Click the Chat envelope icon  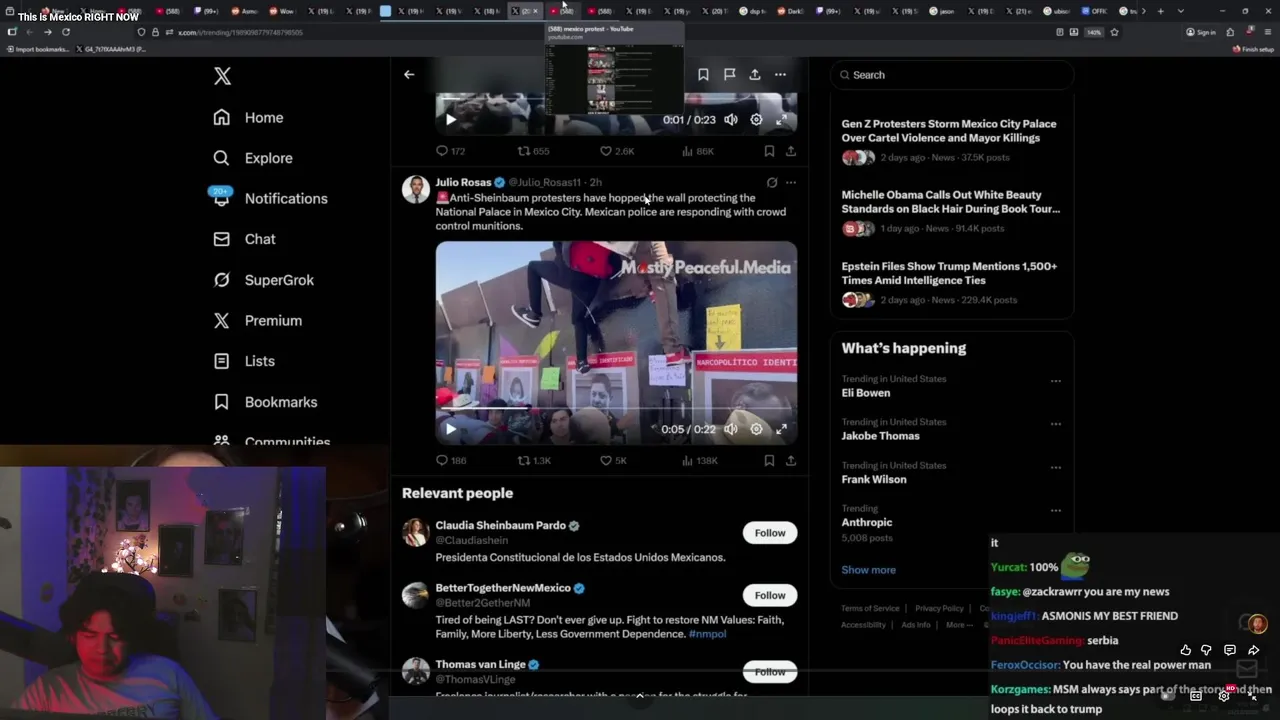click(x=222, y=239)
